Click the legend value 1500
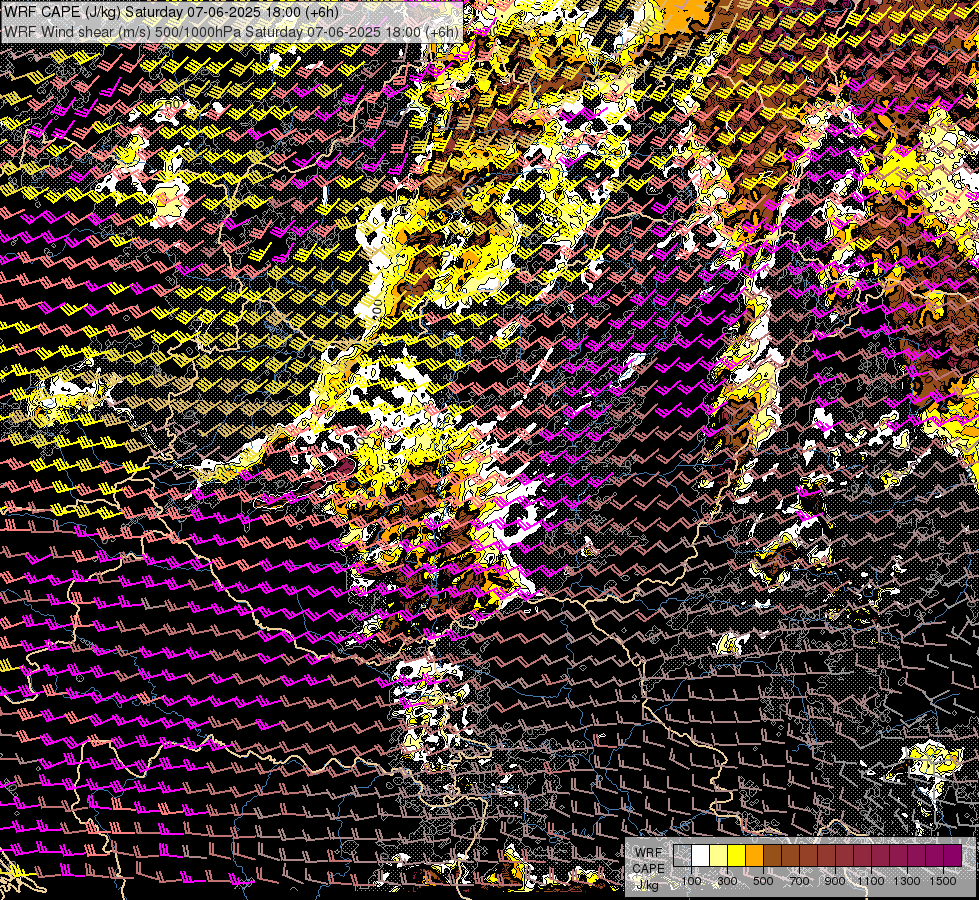Image resolution: width=979 pixels, height=900 pixels. click(x=943, y=881)
